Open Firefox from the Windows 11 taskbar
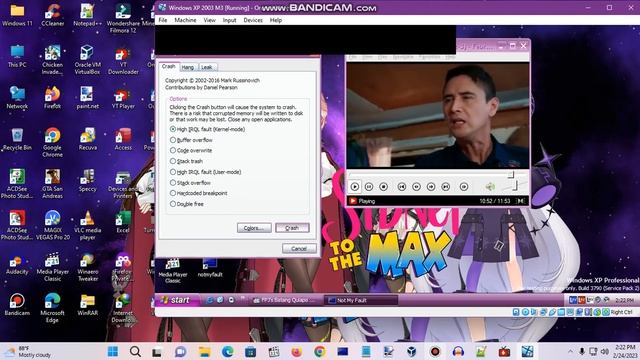 point(296,351)
